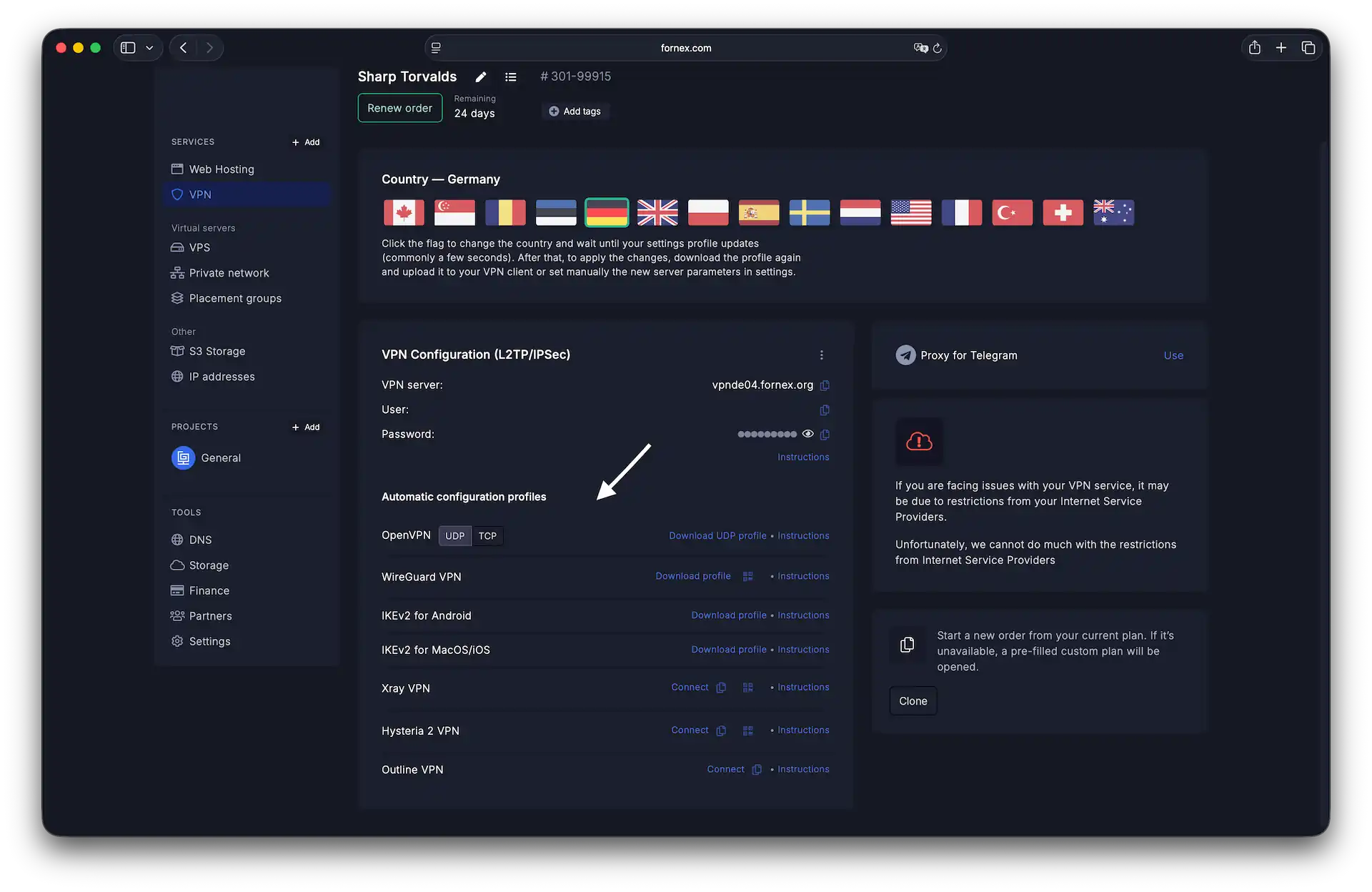Show the Xray VPN QR code

click(x=747, y=688)
